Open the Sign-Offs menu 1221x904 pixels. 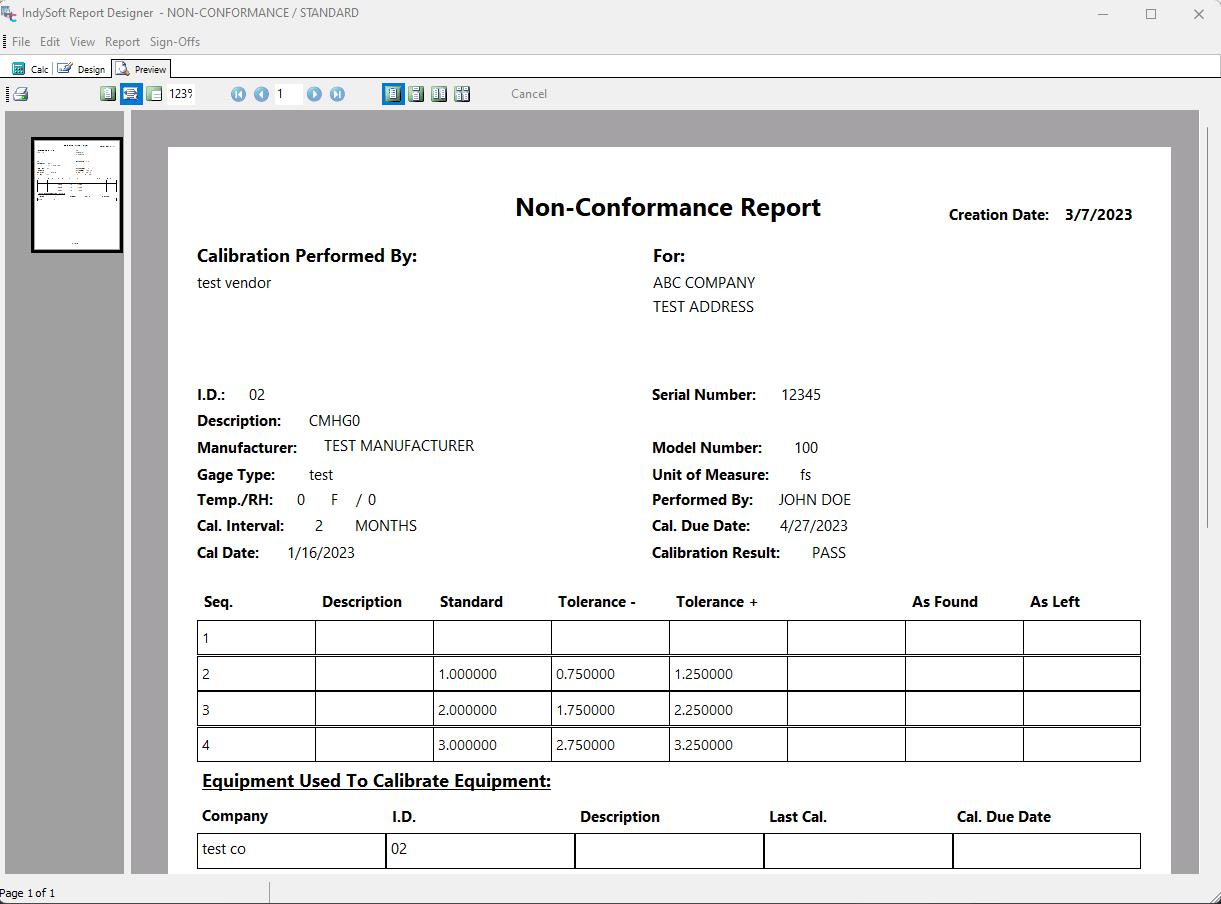[175, 42]
